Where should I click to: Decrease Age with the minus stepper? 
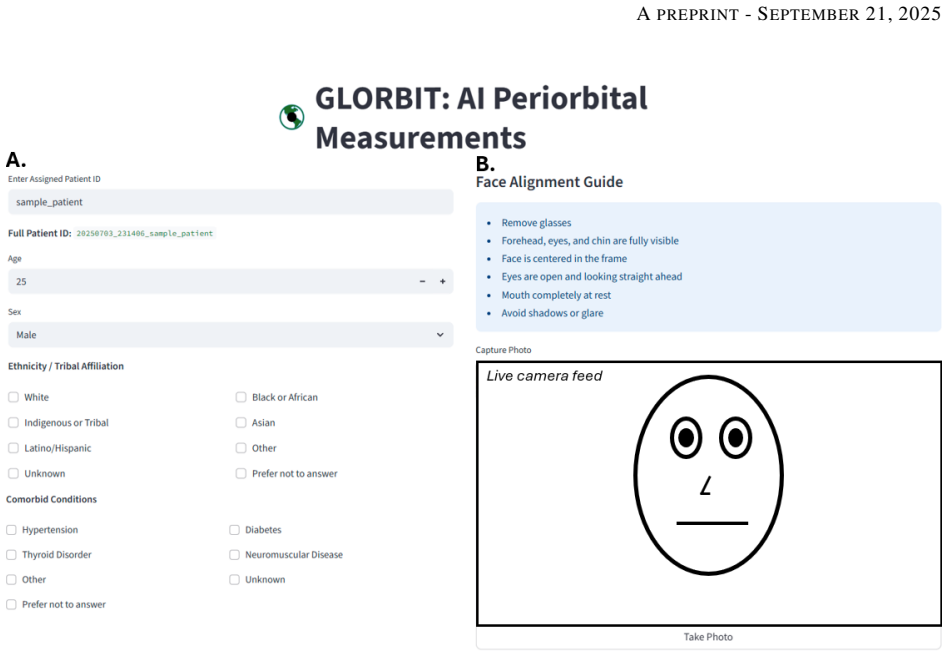[422, 282]
